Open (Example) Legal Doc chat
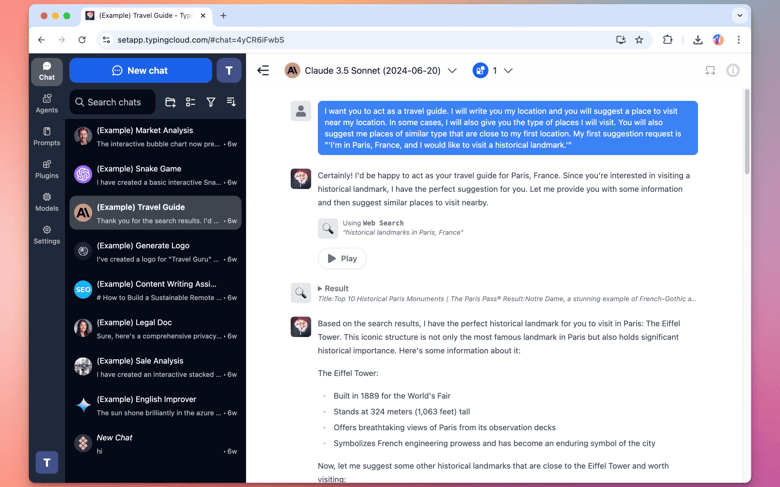Viewport: 780px width, 487px height. 155,328
